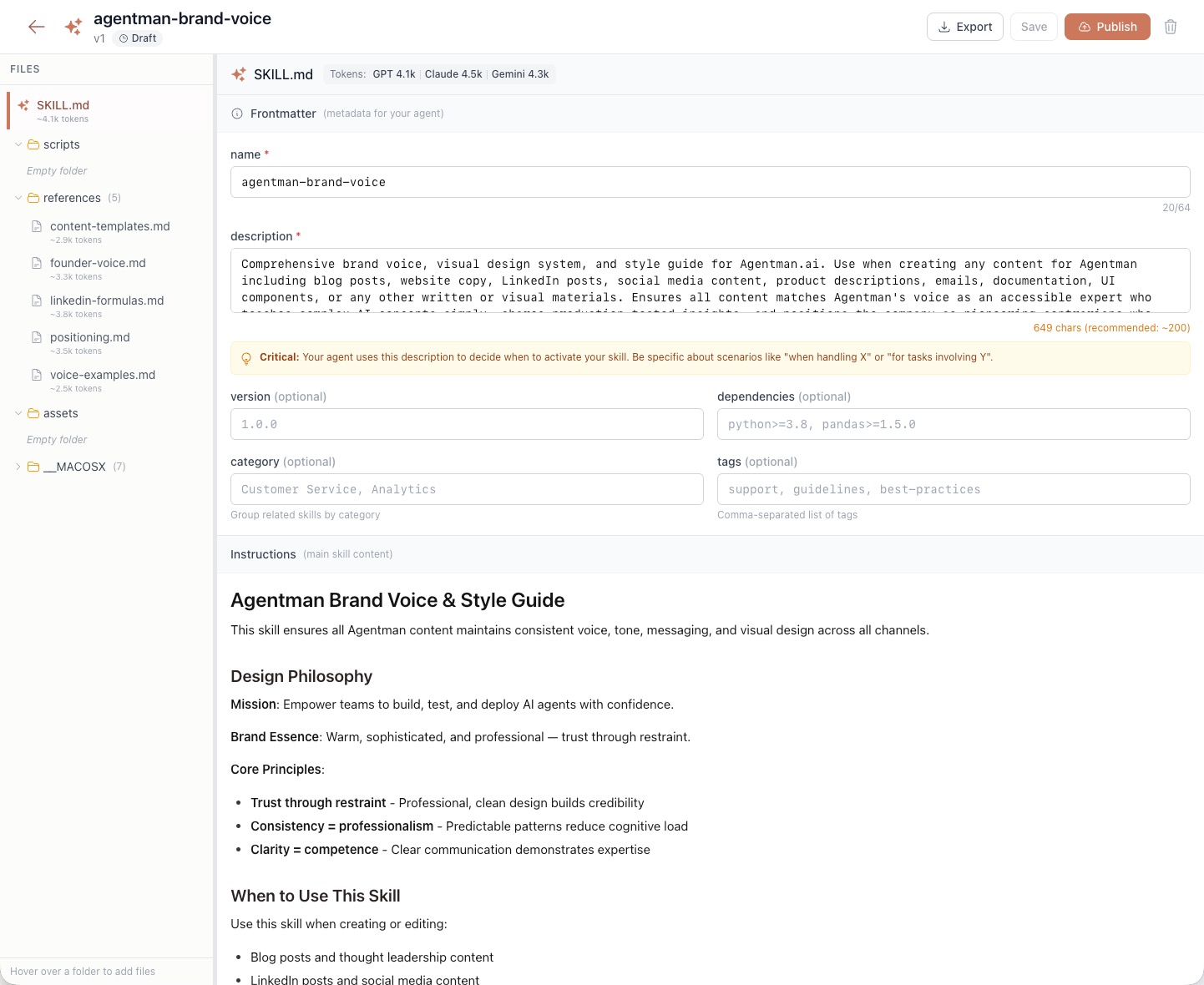
Task: Collapse the scripts folder
Action: pyautogui.click(x=18, y=144)
